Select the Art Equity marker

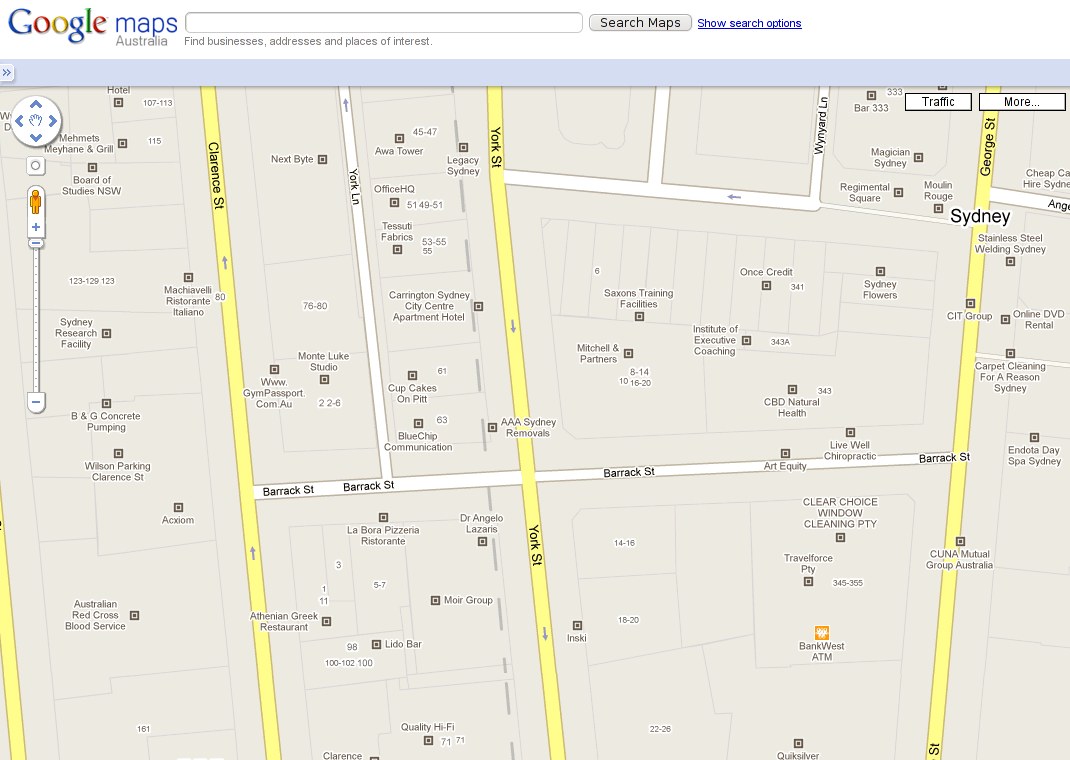coord(785,454)
